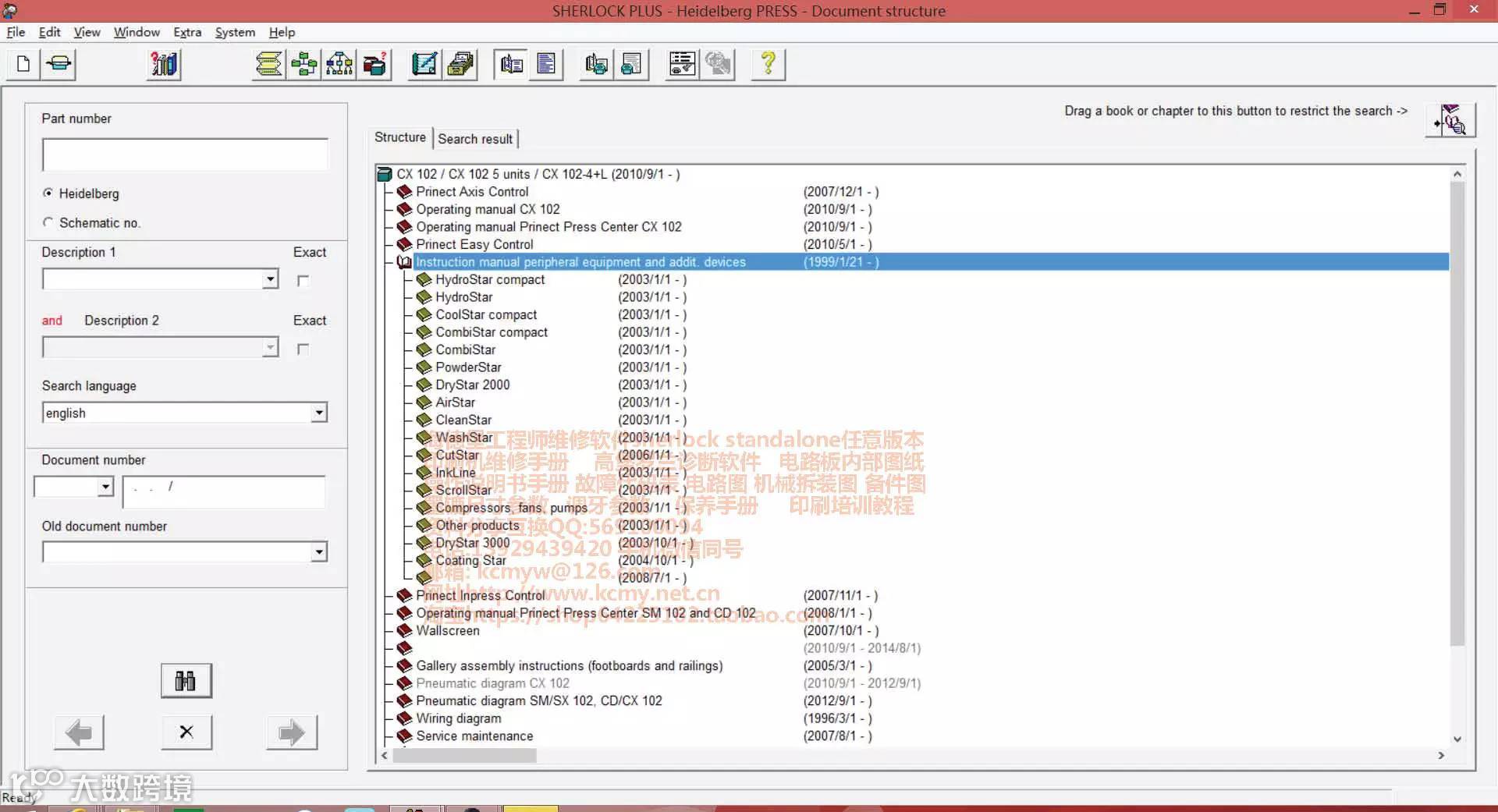Open the books with question mark tool
Screen dimensions: 1498x812
click(x=165, y=64)
